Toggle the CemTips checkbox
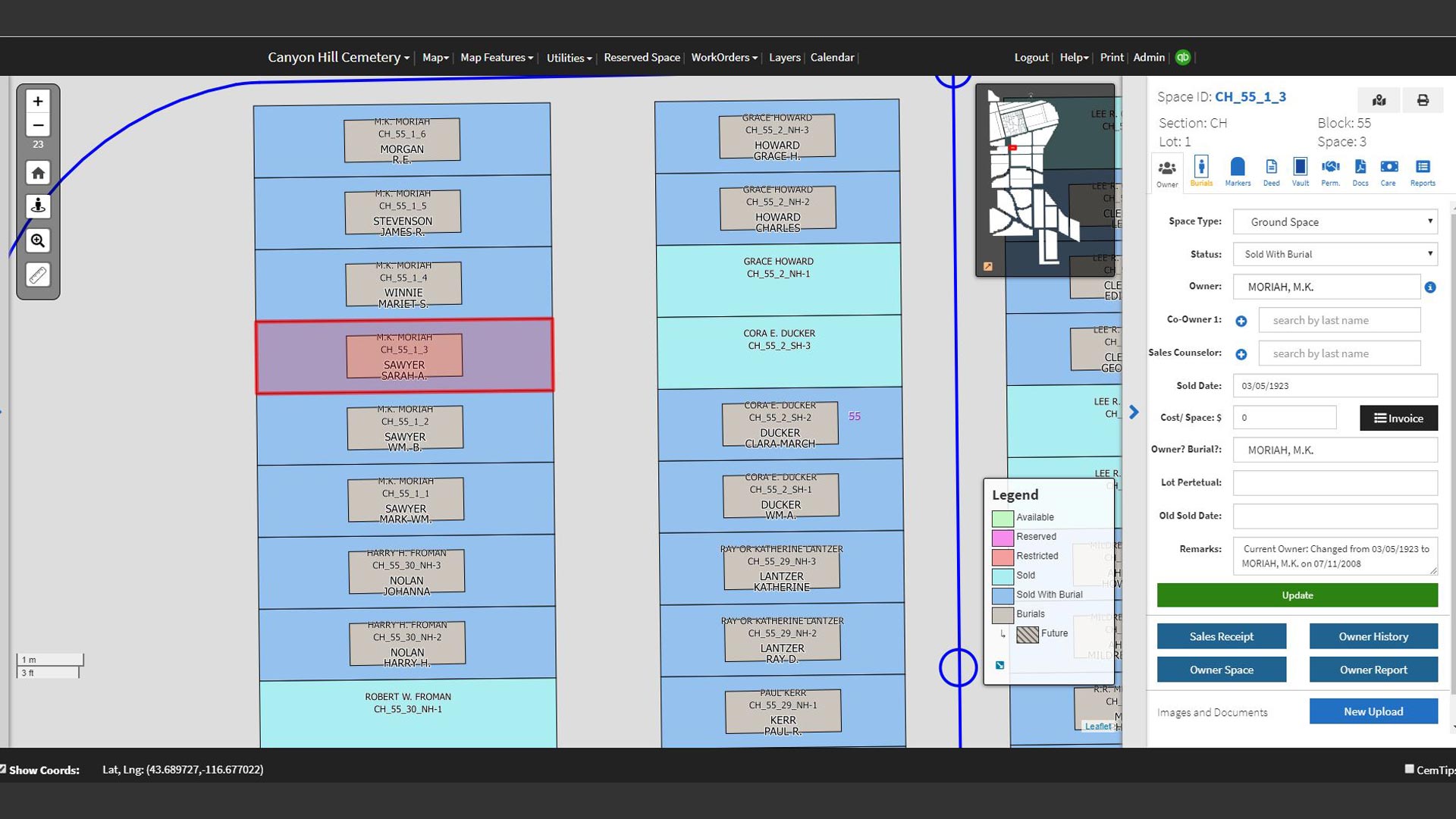 1409,769
